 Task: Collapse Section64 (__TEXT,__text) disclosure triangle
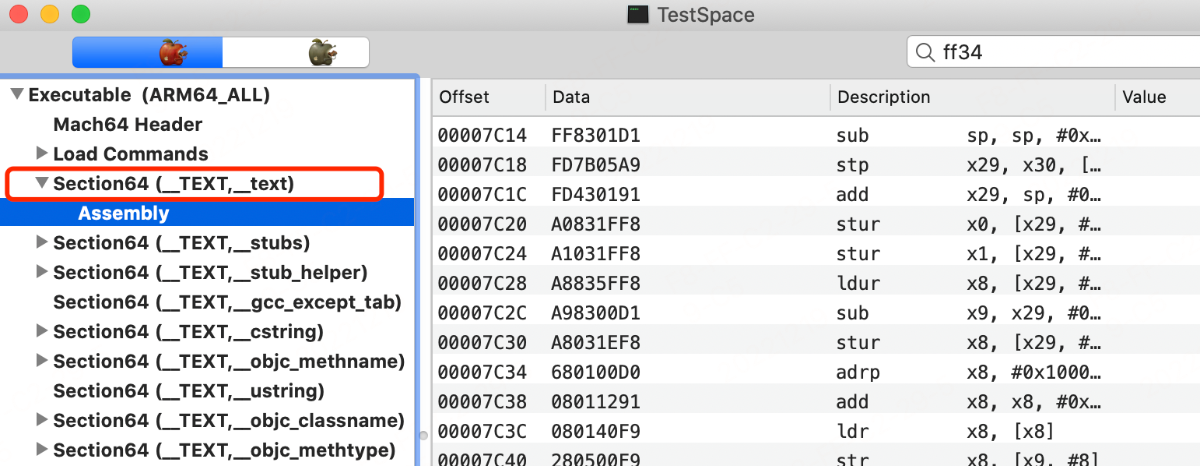pyautogui.click(x=41, y=184)
